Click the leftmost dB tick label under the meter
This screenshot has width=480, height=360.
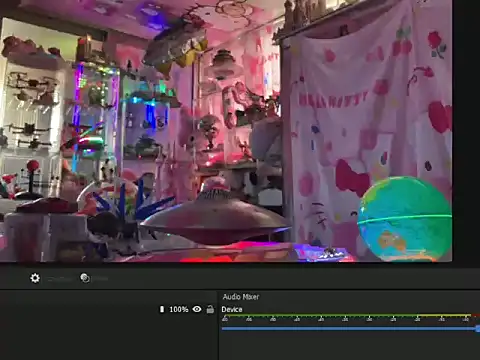click(225, 319)
